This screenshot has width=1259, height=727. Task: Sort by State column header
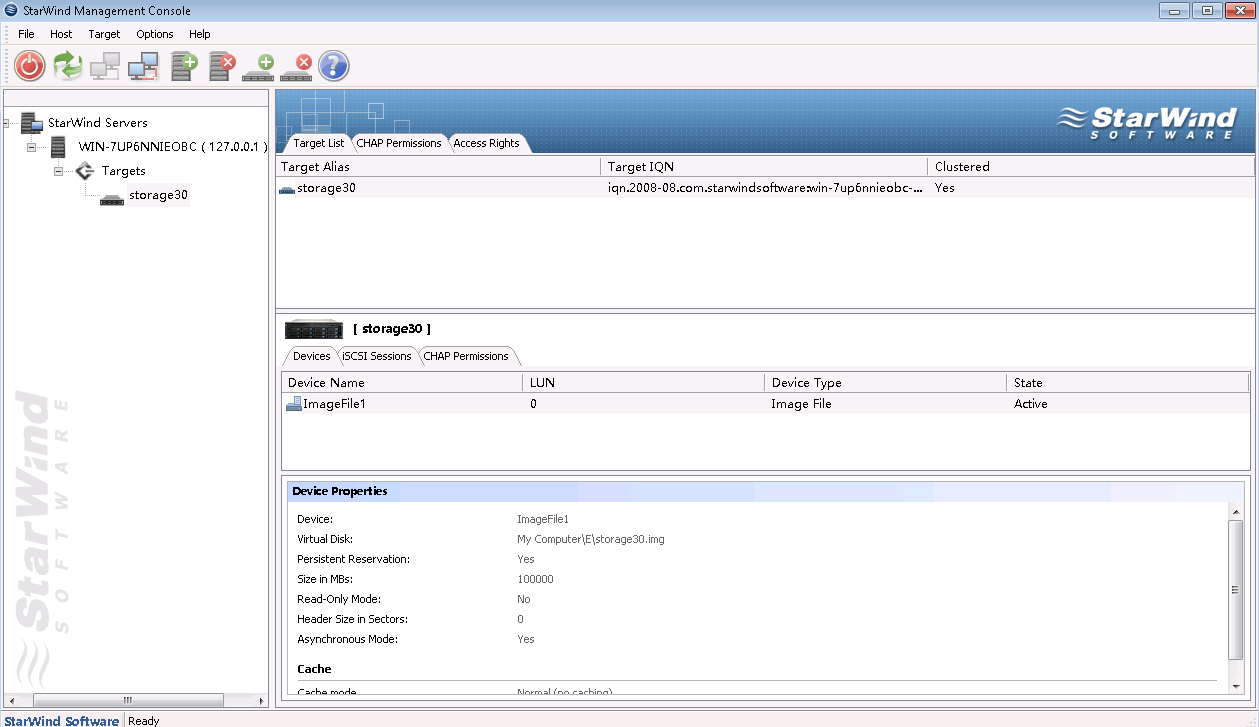(x=1128, y=383)
